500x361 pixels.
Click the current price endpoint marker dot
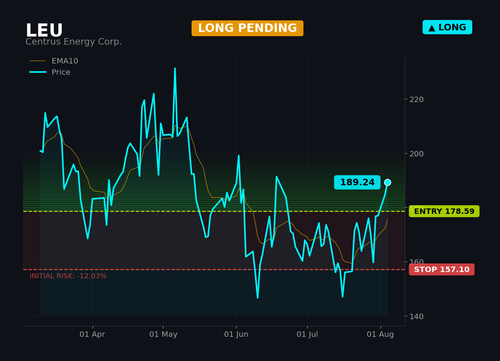click(x=387, y=182)
